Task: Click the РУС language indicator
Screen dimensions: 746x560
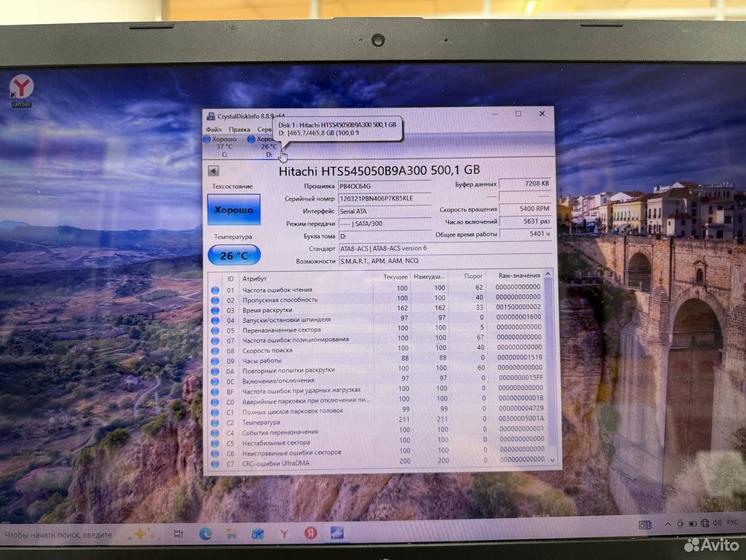Action: (x=732, y=523)
